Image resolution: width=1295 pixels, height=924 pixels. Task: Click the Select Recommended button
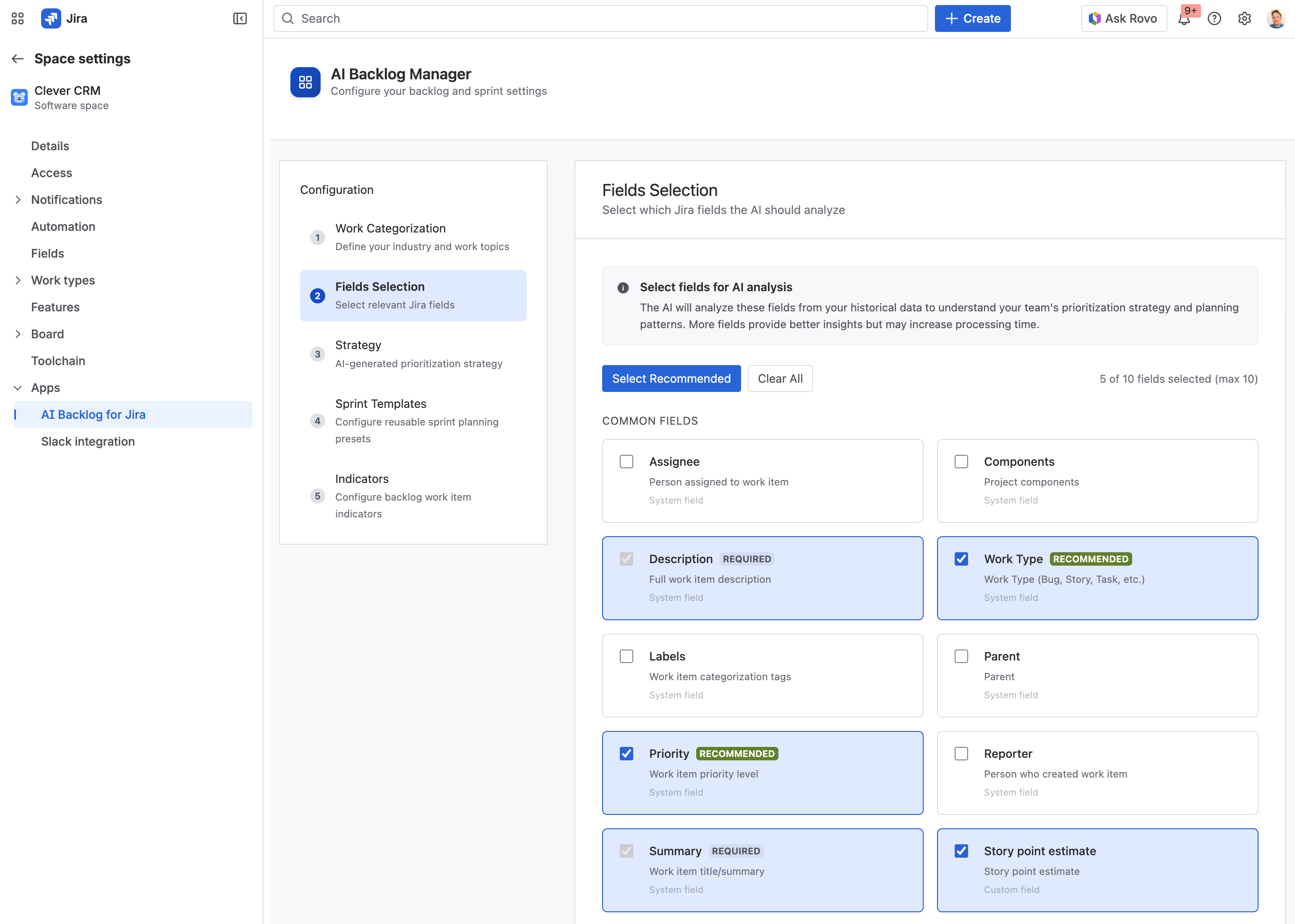point(671,378)
